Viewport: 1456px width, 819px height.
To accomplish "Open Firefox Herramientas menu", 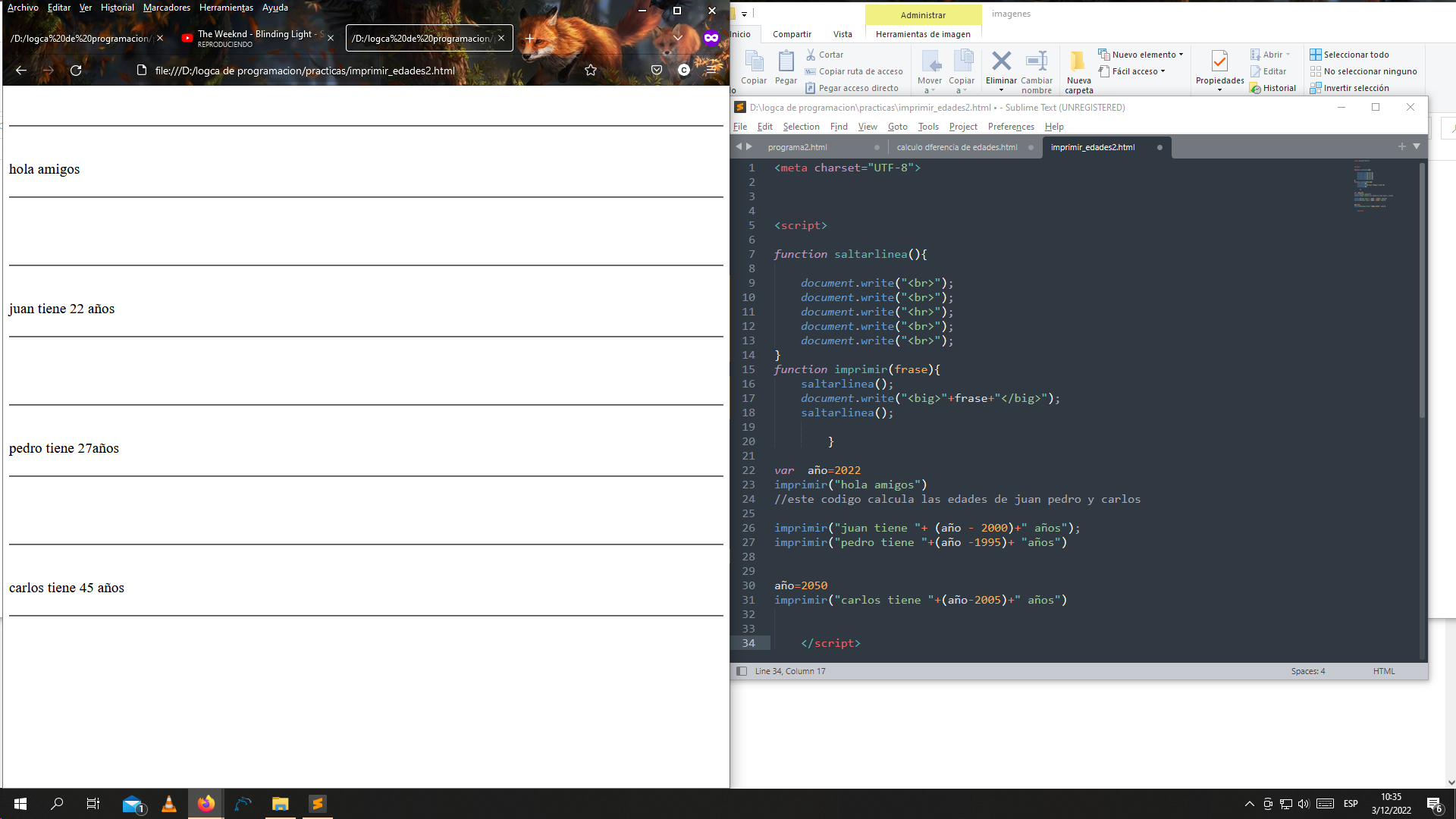I will 226,8.
